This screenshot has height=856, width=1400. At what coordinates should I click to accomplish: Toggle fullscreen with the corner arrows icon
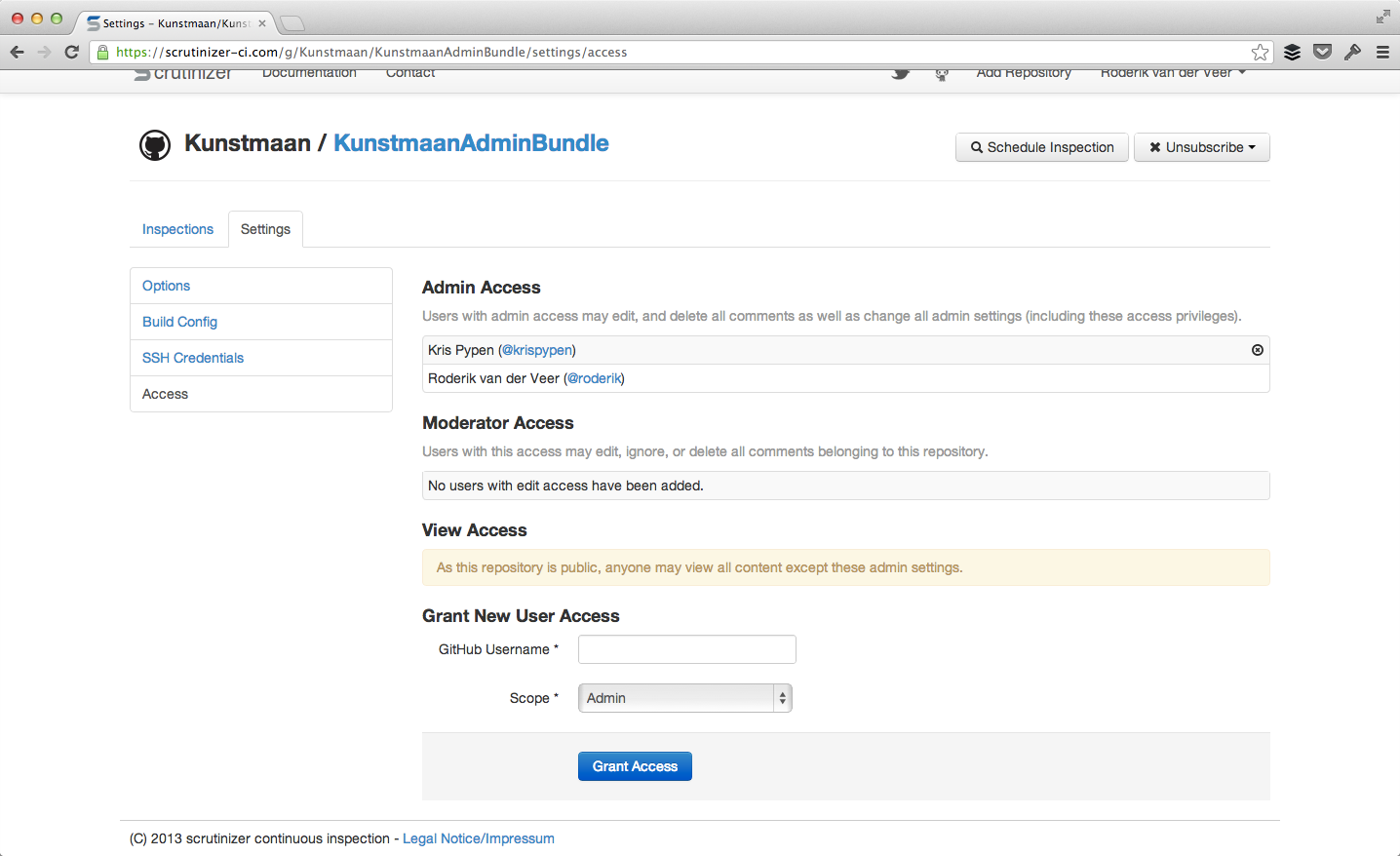coord(1382,17)
